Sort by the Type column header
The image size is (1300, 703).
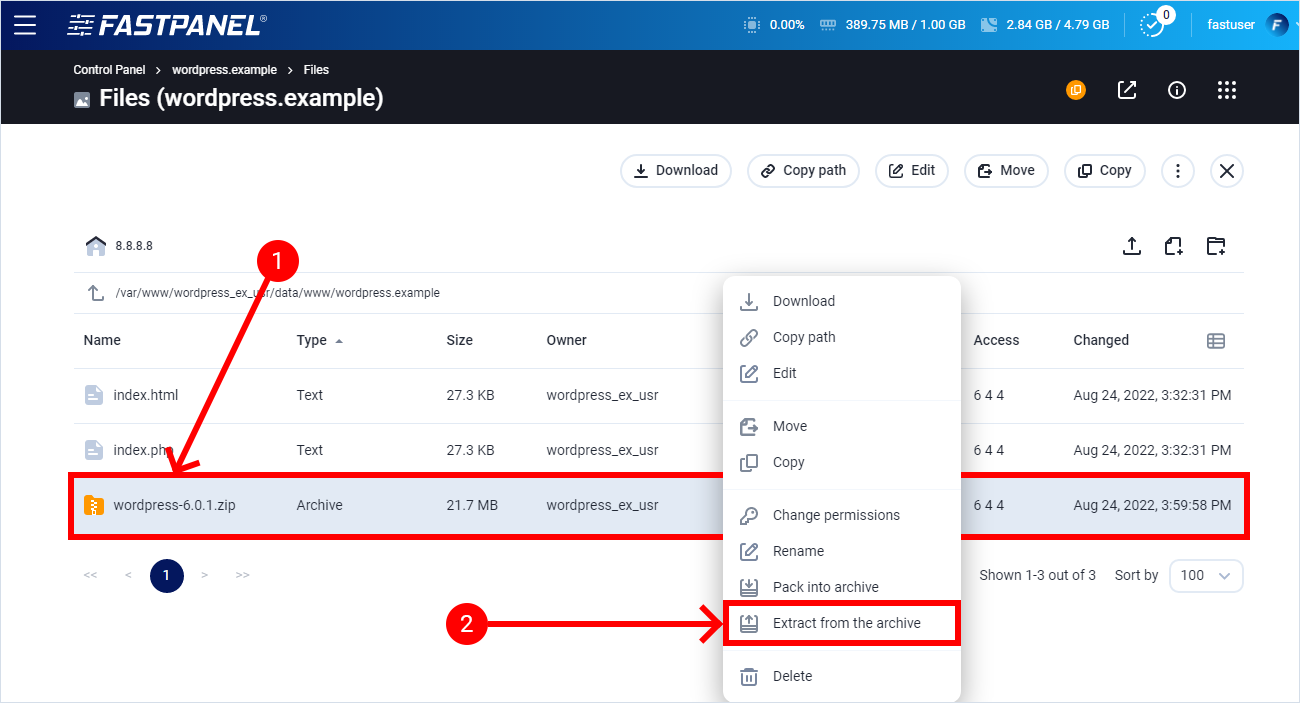(312, 340)
